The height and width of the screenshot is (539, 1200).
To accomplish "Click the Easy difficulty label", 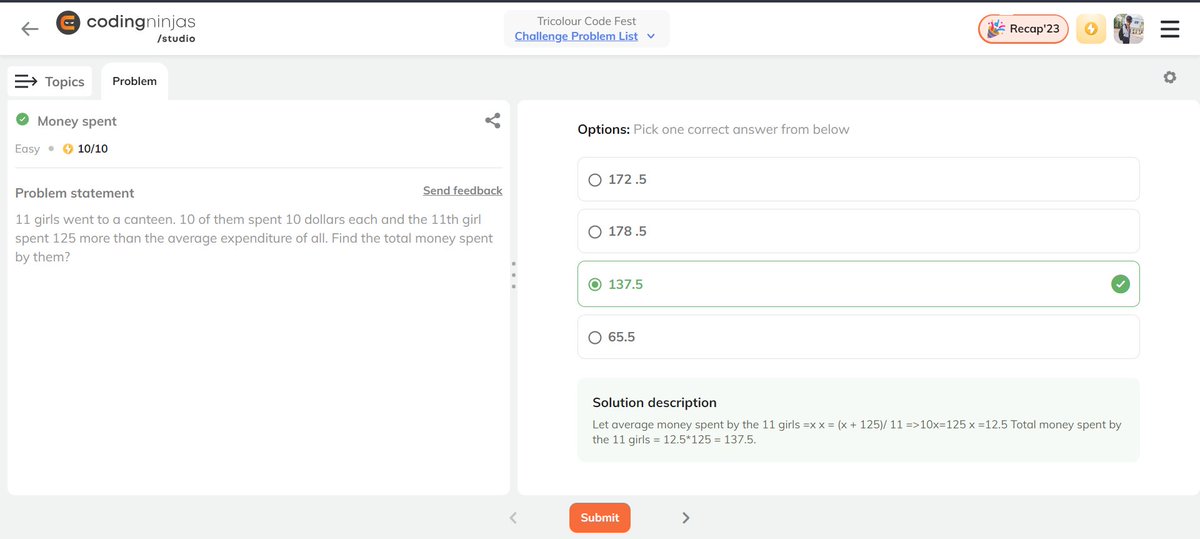I will point(28,149).
